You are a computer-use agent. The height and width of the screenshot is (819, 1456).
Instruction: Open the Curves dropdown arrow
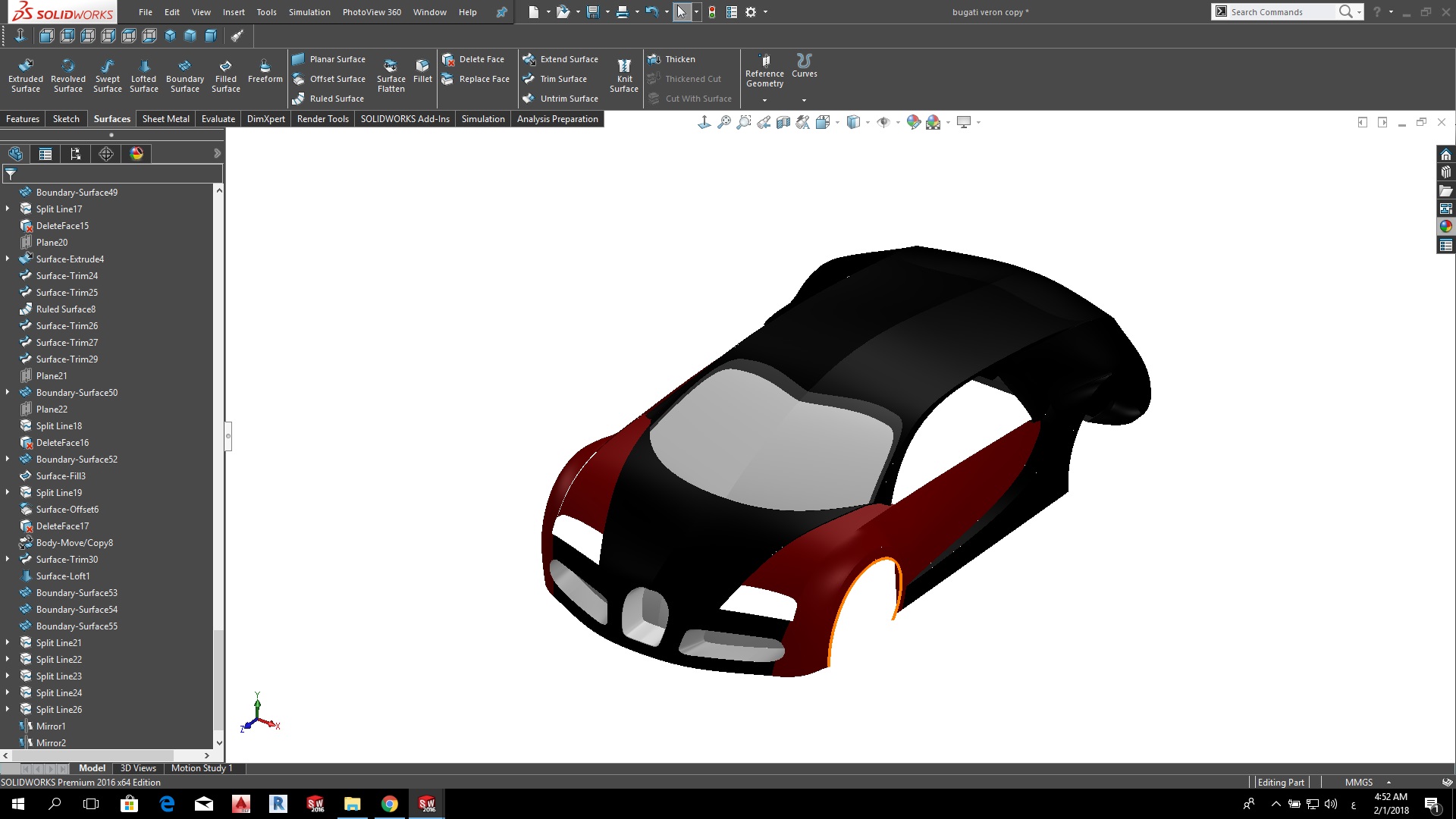click(804, 100)
